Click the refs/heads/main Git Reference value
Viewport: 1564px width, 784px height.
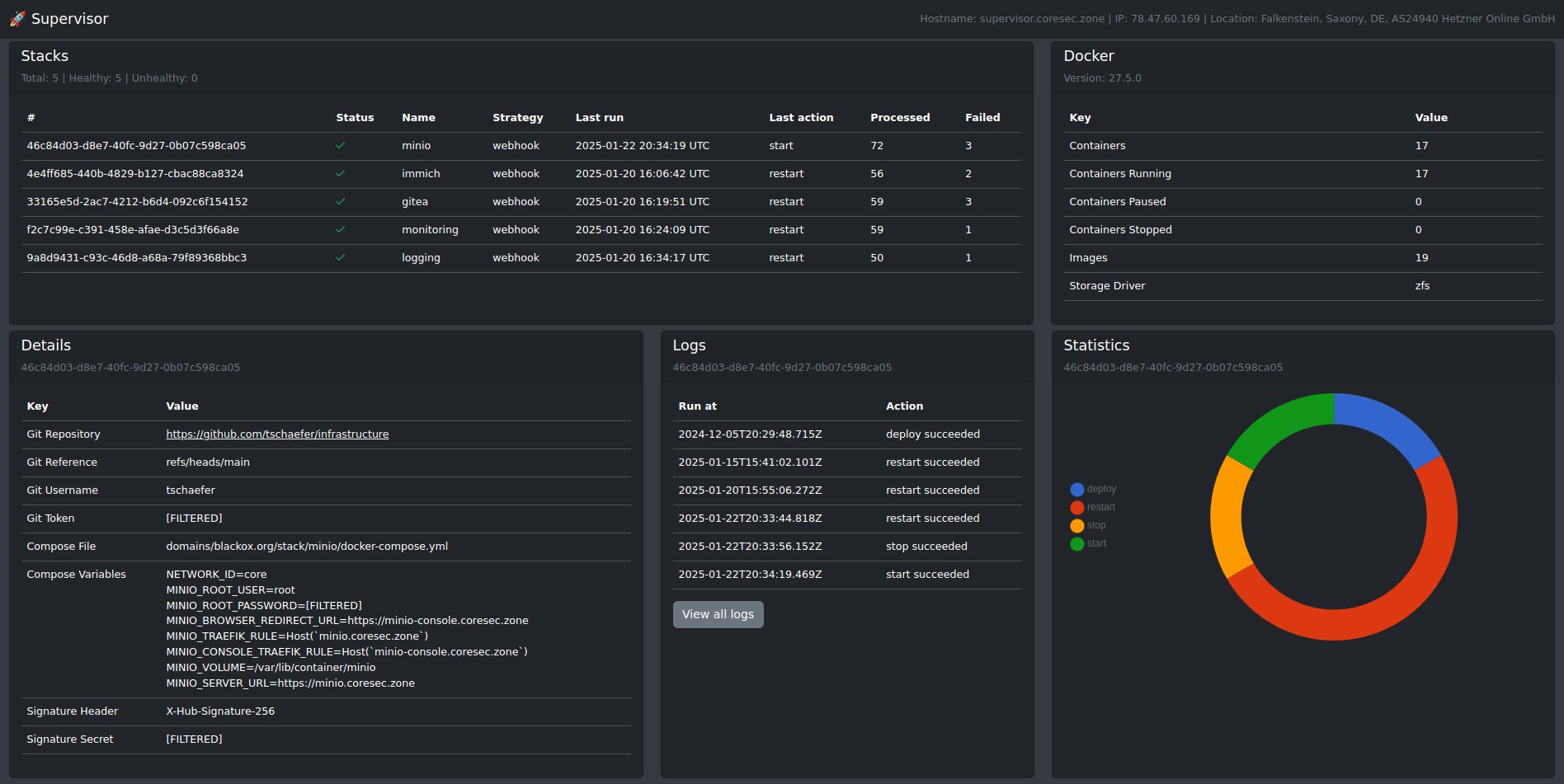208,462
